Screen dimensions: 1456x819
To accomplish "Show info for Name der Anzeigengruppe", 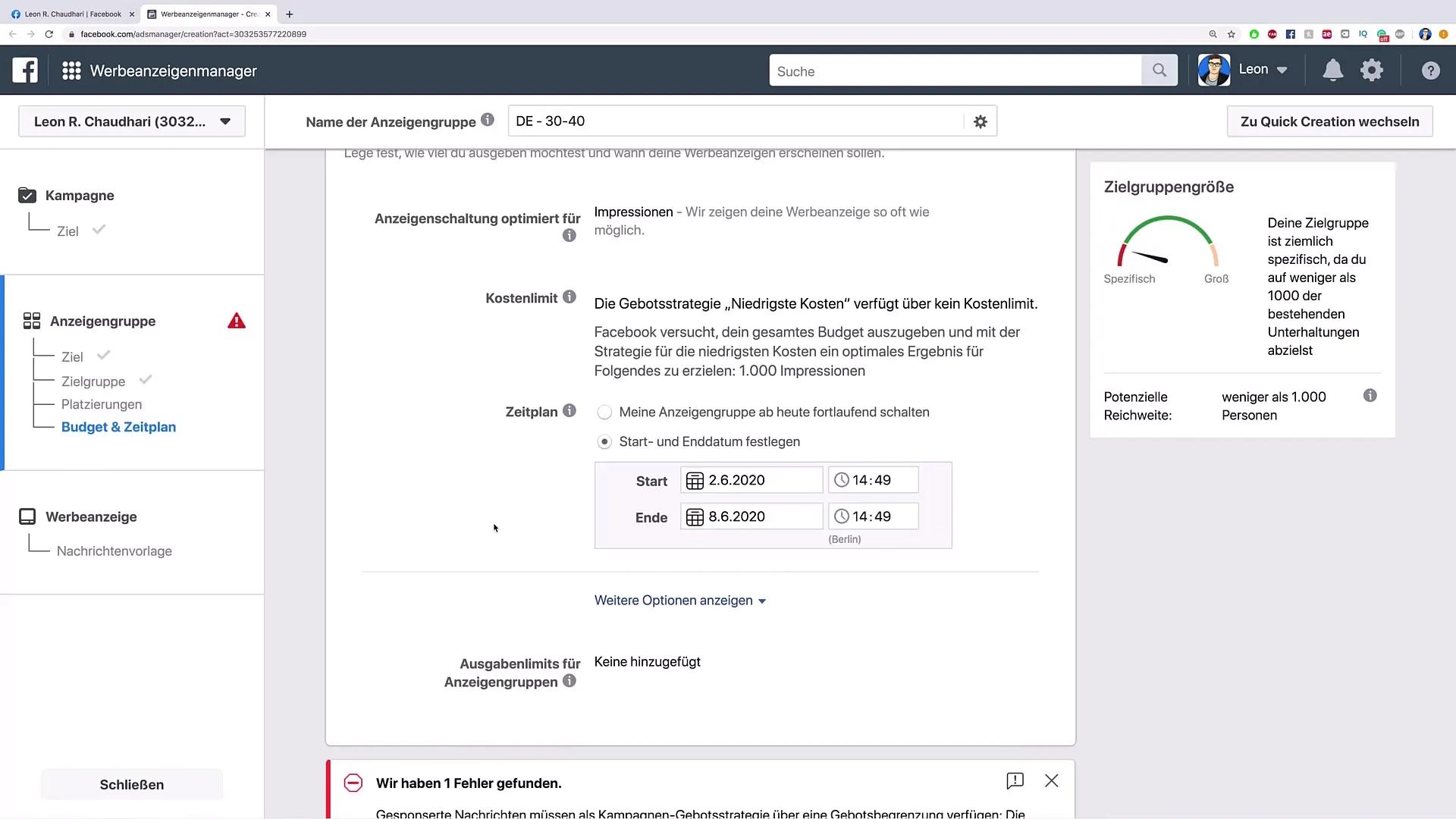I will coord(488,120).
